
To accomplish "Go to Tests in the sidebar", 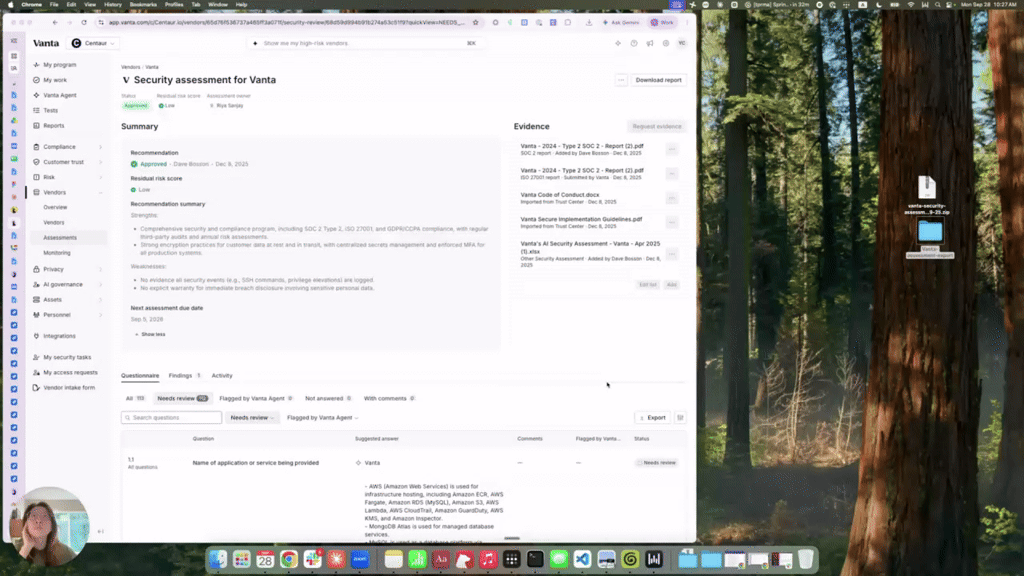I will pyautogui.click(x=50, y=110).
